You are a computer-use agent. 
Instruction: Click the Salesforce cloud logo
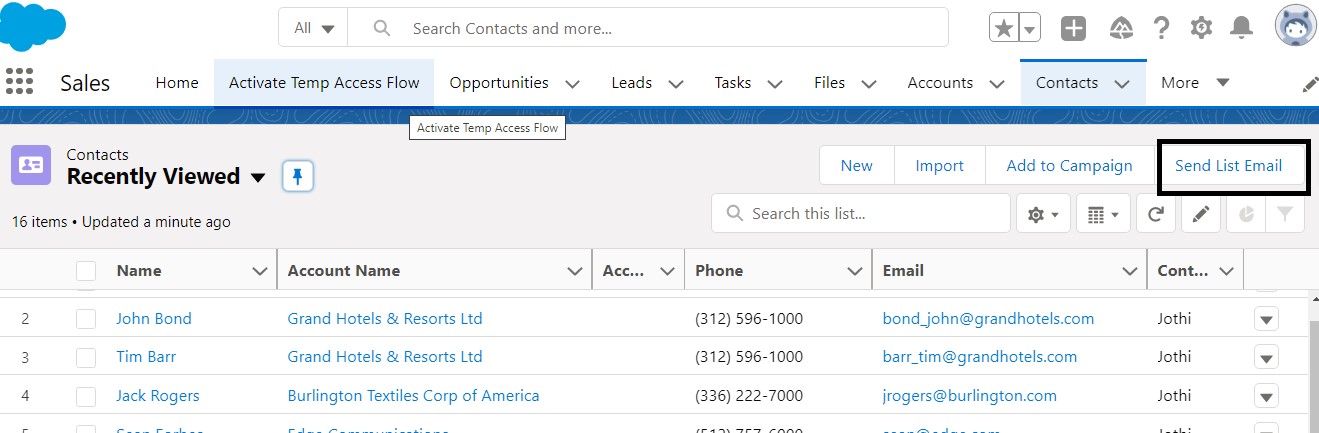[33, 27]
